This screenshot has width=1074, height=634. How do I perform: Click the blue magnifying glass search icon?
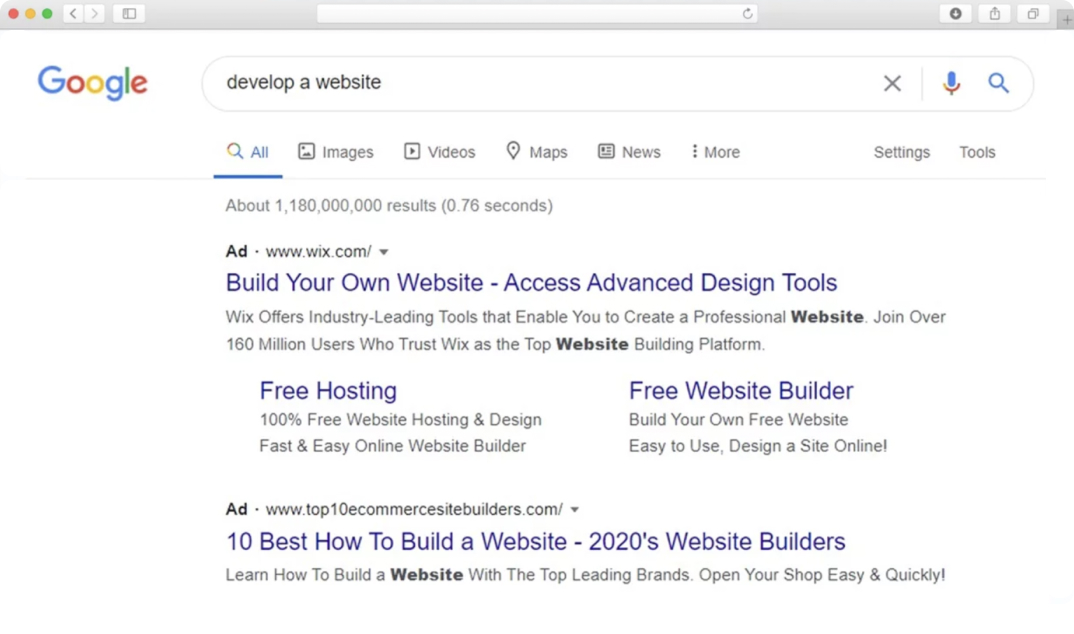(998, 83)
